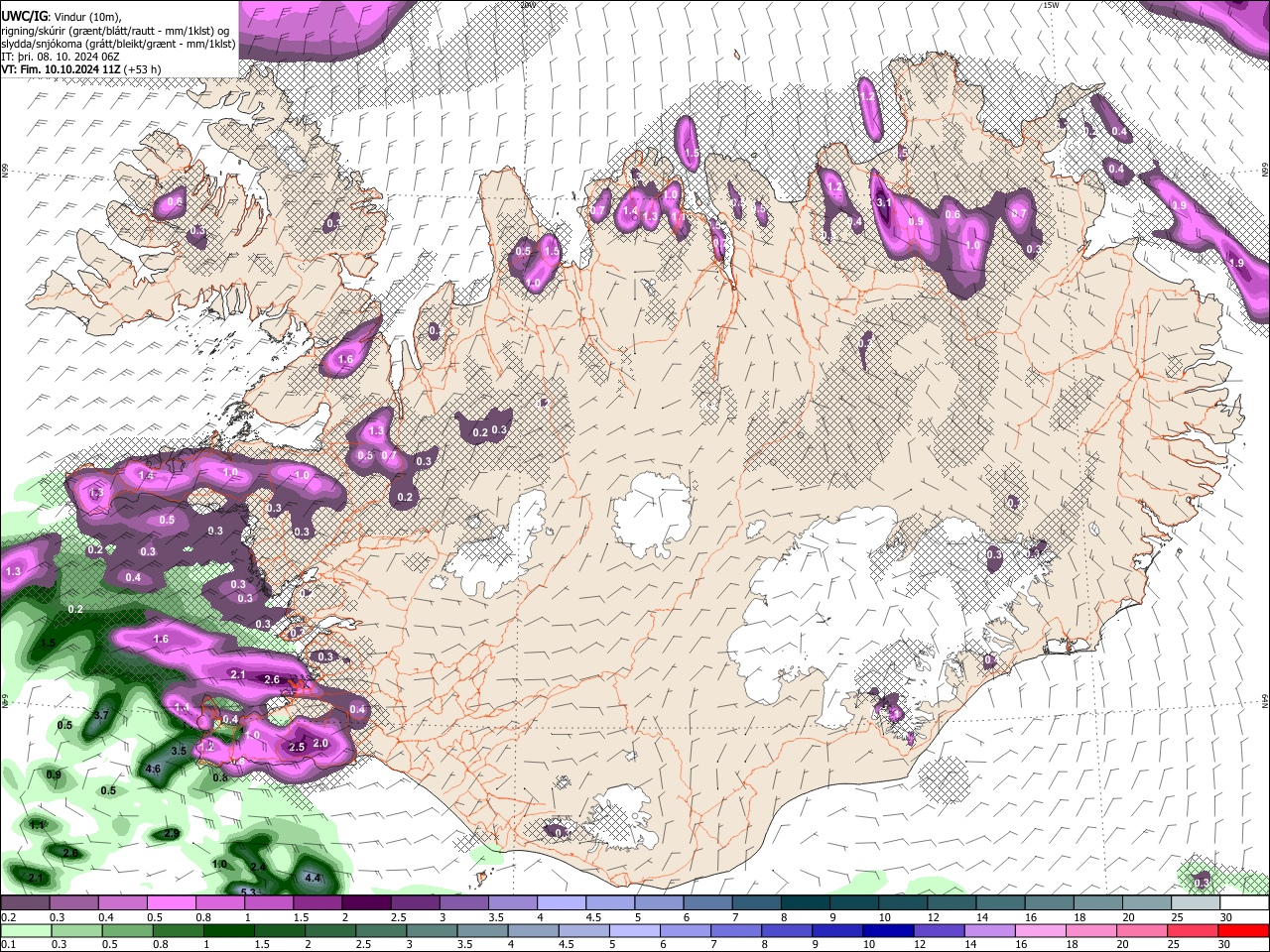Click the 2.4 precipitation value on the map

coord(259,867)
